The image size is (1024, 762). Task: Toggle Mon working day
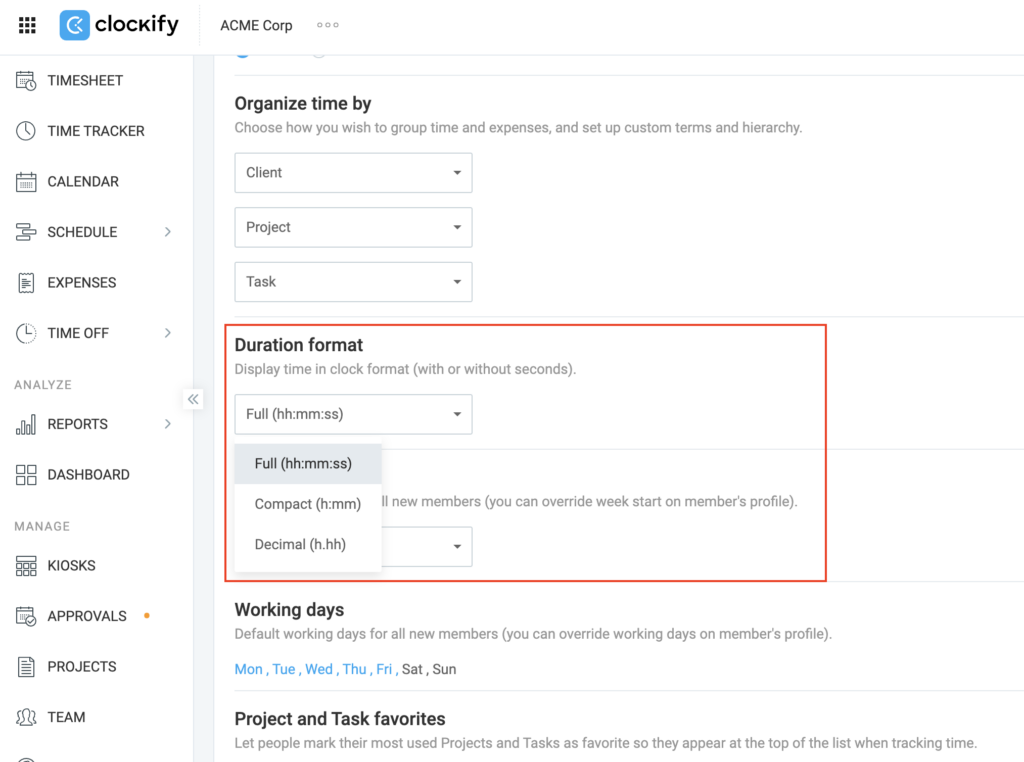point(248,669)
